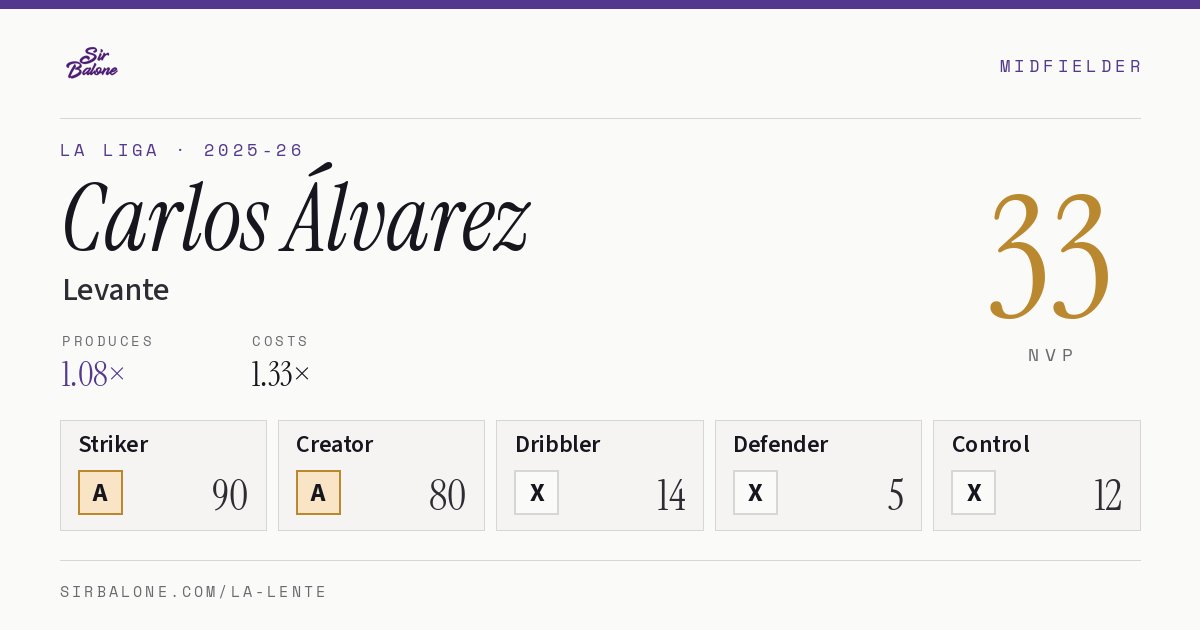Click the Striker card title

pyautogui.click(x=113, y=444)
